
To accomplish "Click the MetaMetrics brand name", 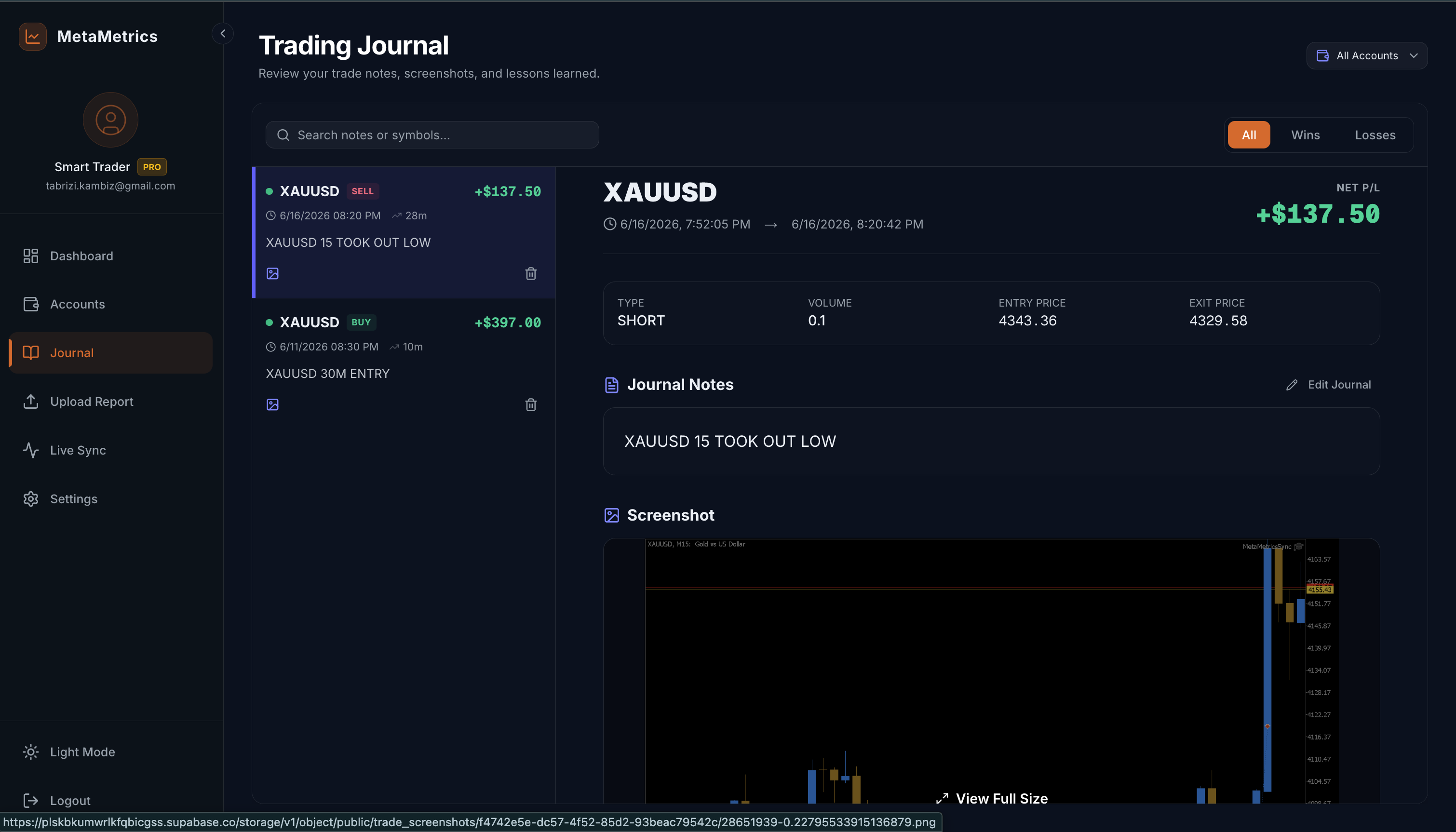I will coord(108,37).
